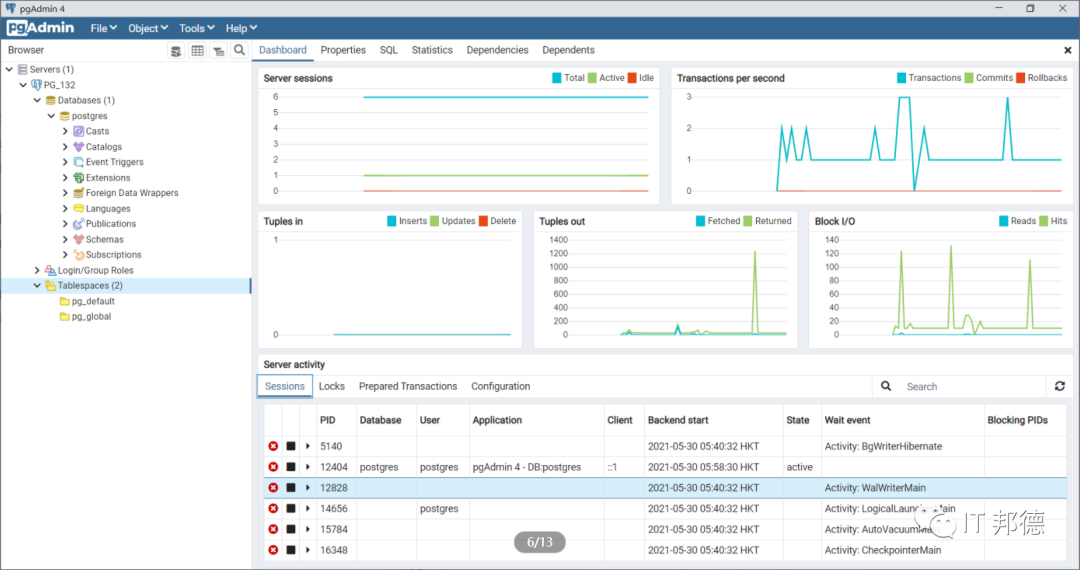This screenshot has height=570, width=1080.
Task: Open the Help menu
Action: 241,28
